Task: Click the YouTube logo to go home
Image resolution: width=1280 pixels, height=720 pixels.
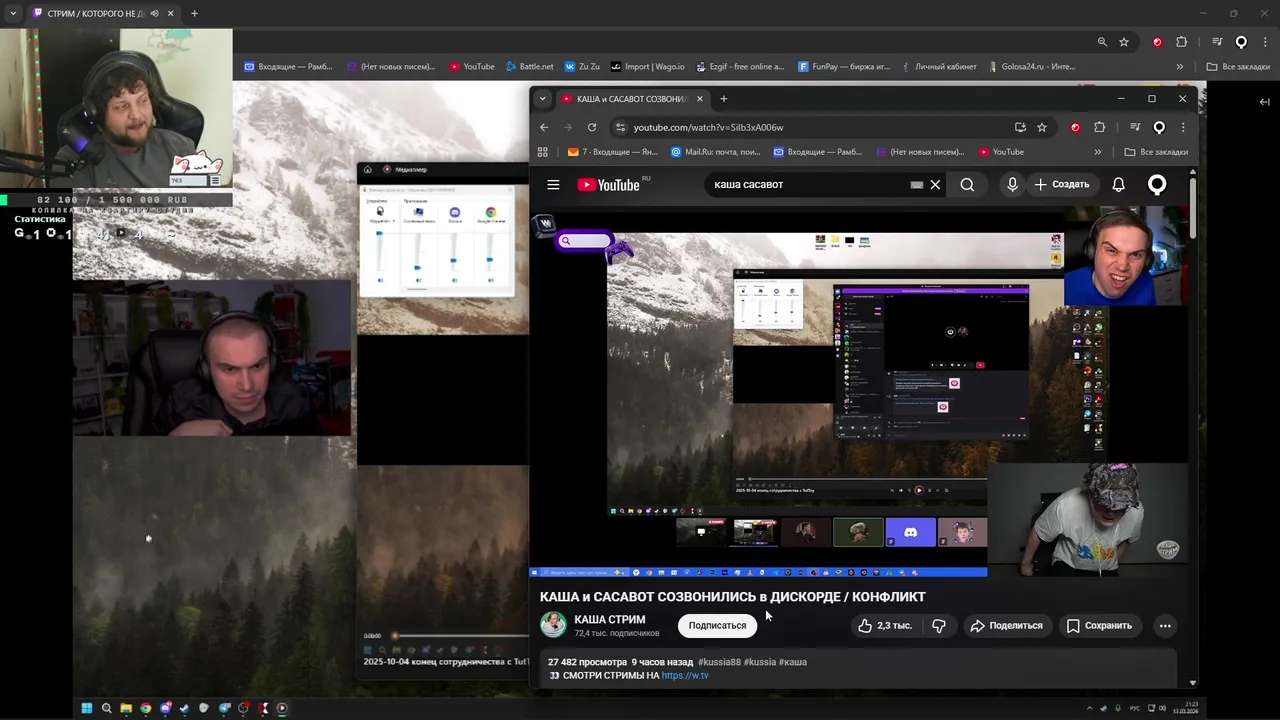Action: tap(608, 184)
